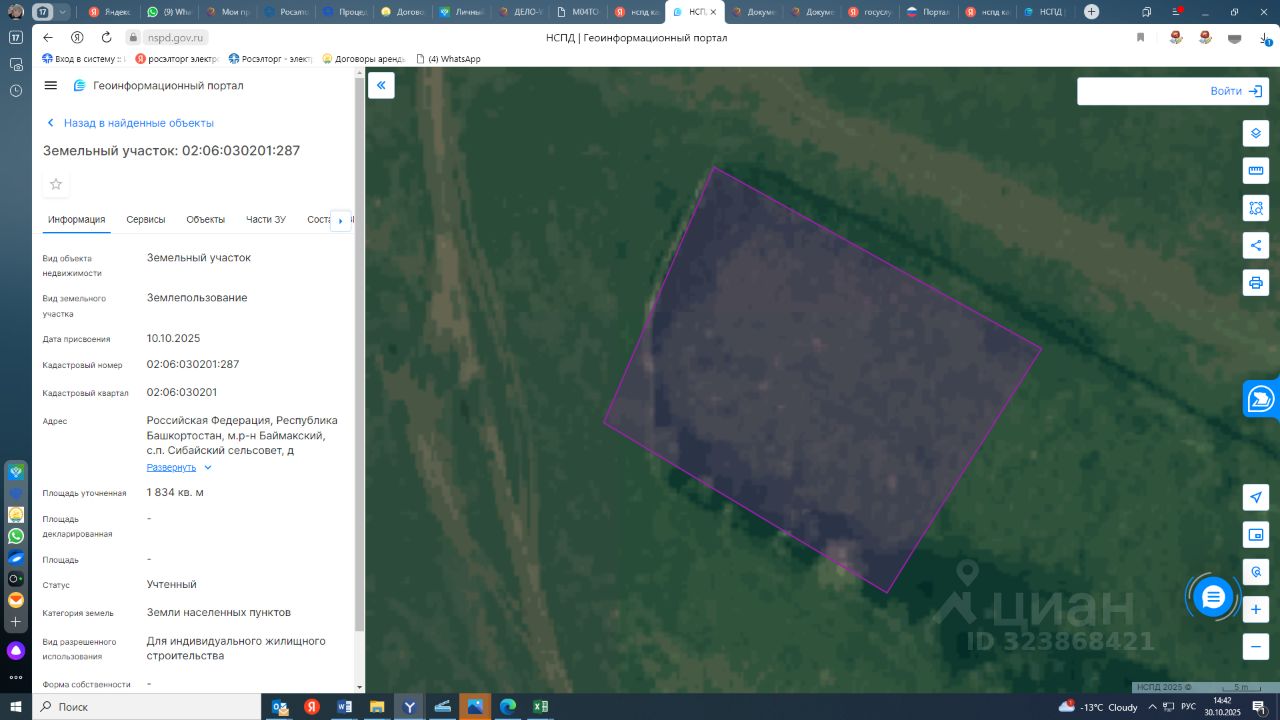The image size is (1280, 720).
Task: Open browser history from the sidebar
Action: coord(16,91)
